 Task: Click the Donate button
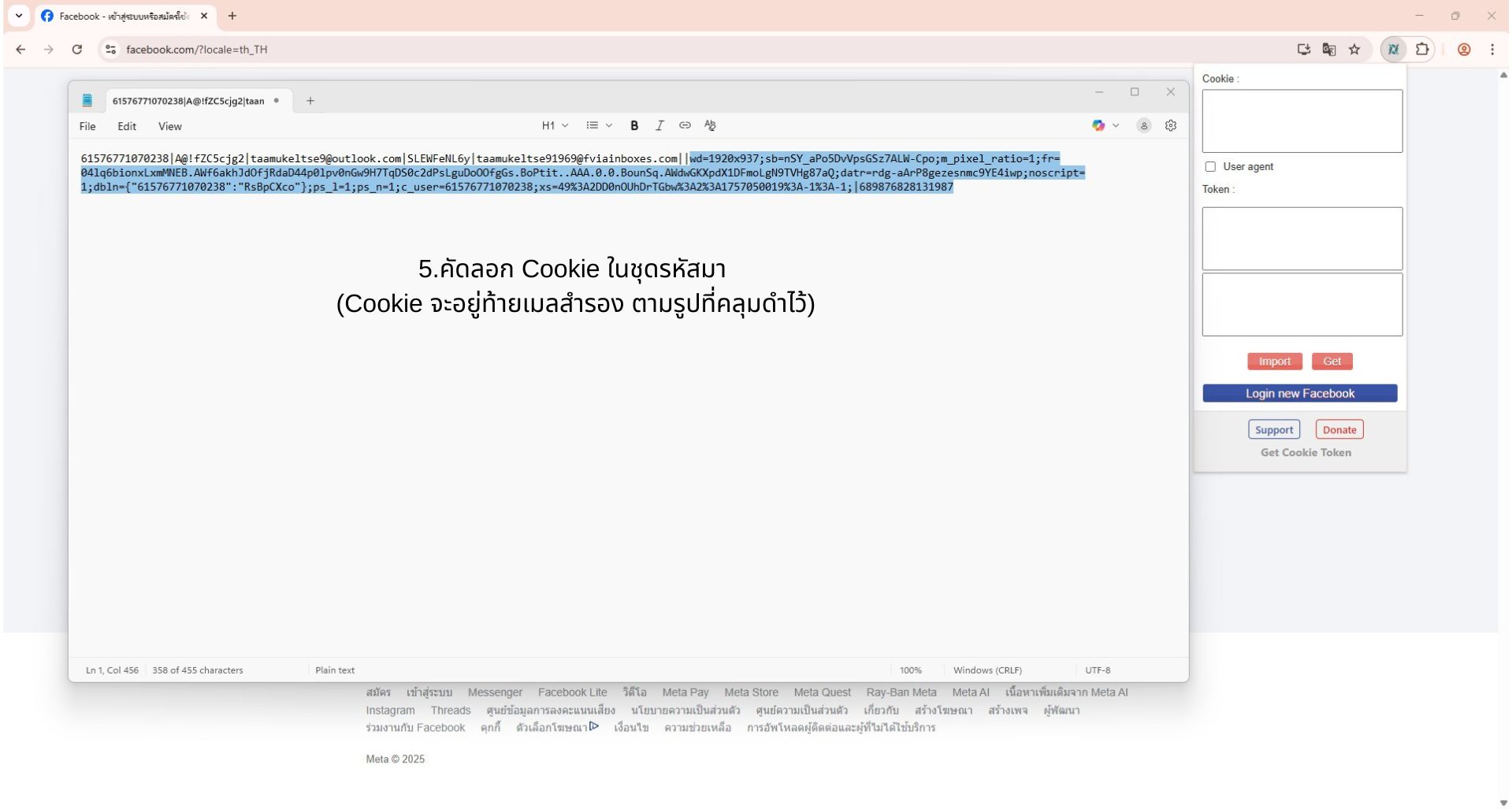tap(1339, 430)
